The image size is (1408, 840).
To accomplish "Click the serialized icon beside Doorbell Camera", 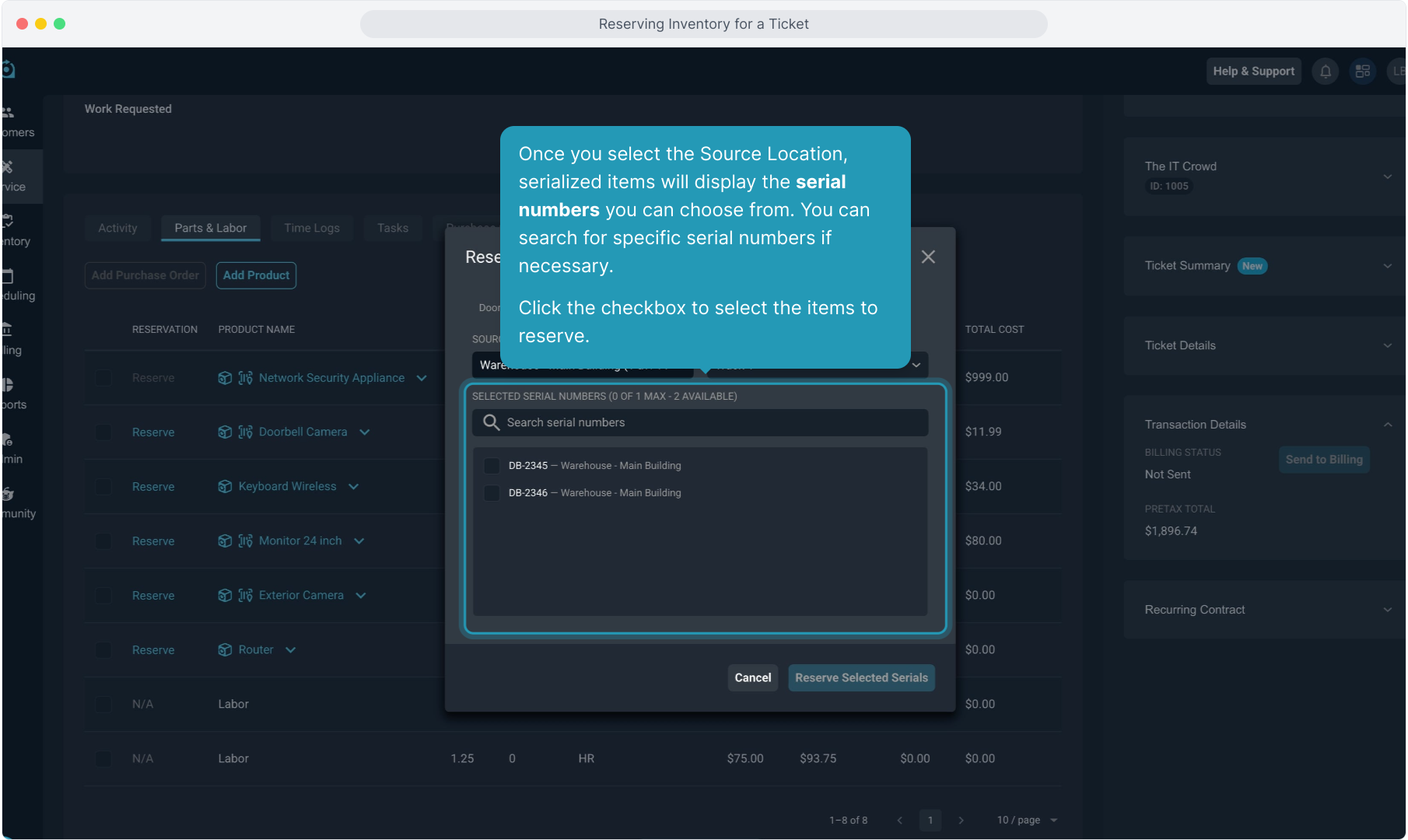I will tap(246, 432).
